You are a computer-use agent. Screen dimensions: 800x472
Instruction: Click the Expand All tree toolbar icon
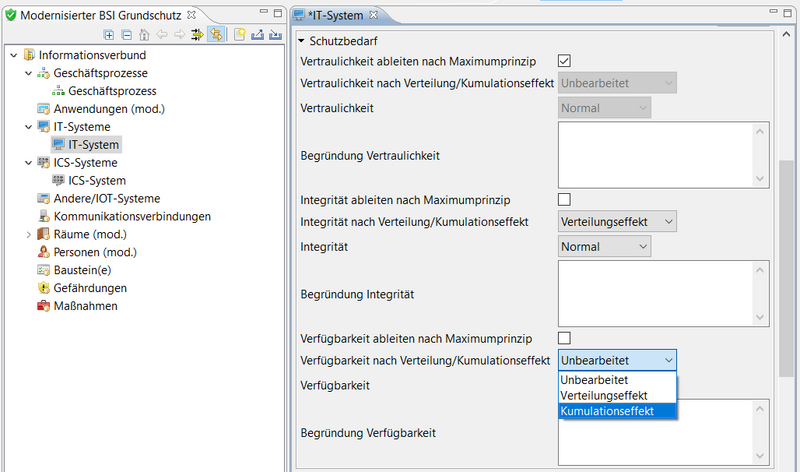click(x=109, y=35)
